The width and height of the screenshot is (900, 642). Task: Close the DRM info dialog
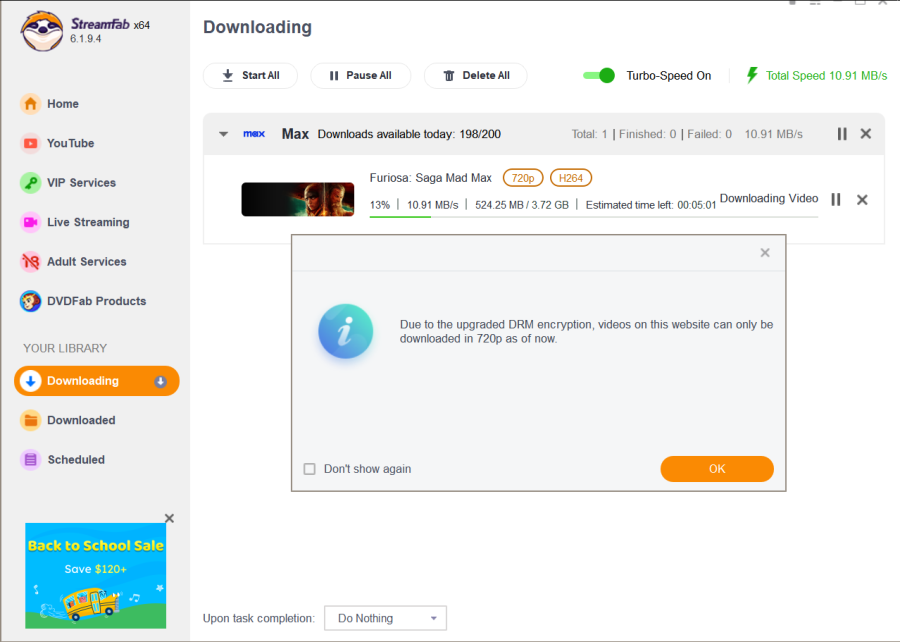coord(765,253)
